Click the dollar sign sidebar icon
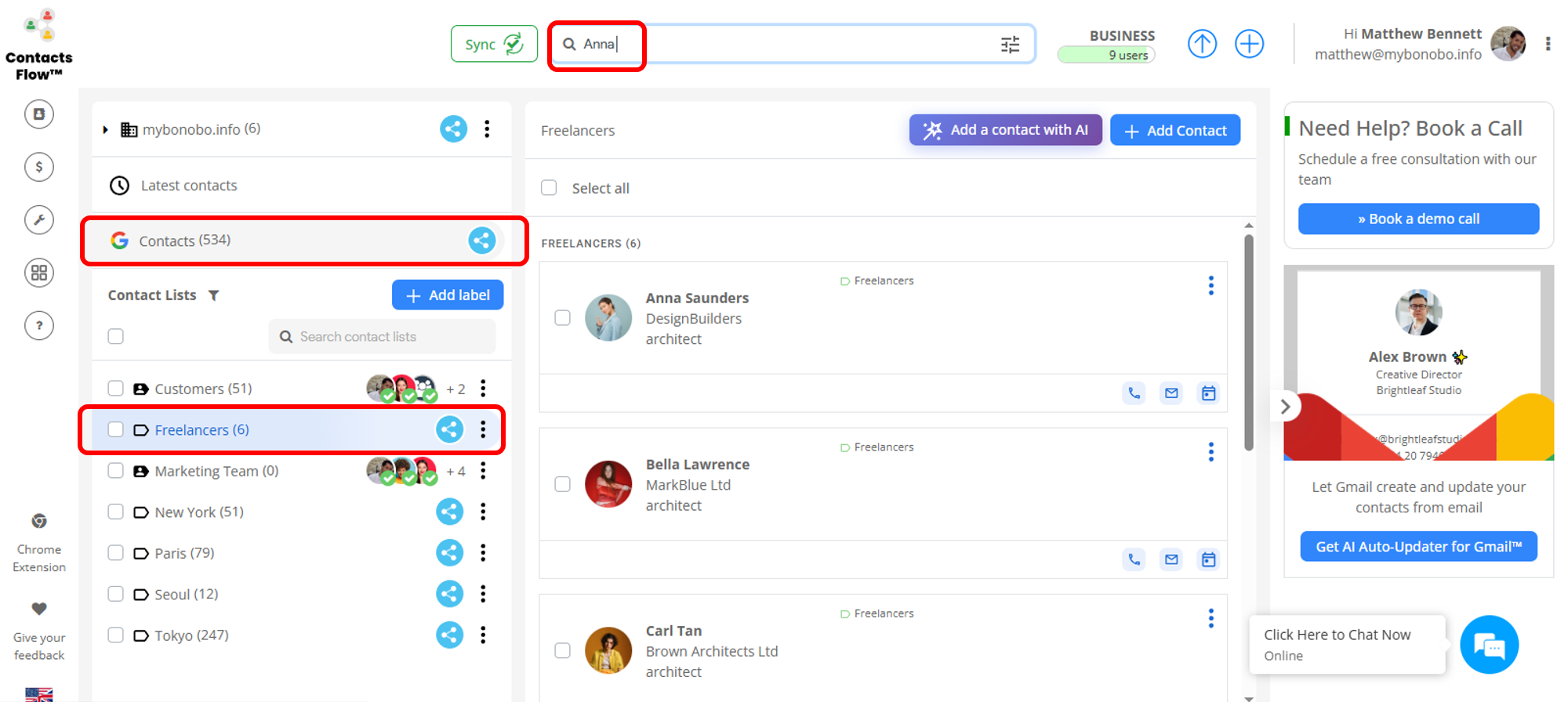Viewport: 1568px width, 702px height. [x=39, y=167]
